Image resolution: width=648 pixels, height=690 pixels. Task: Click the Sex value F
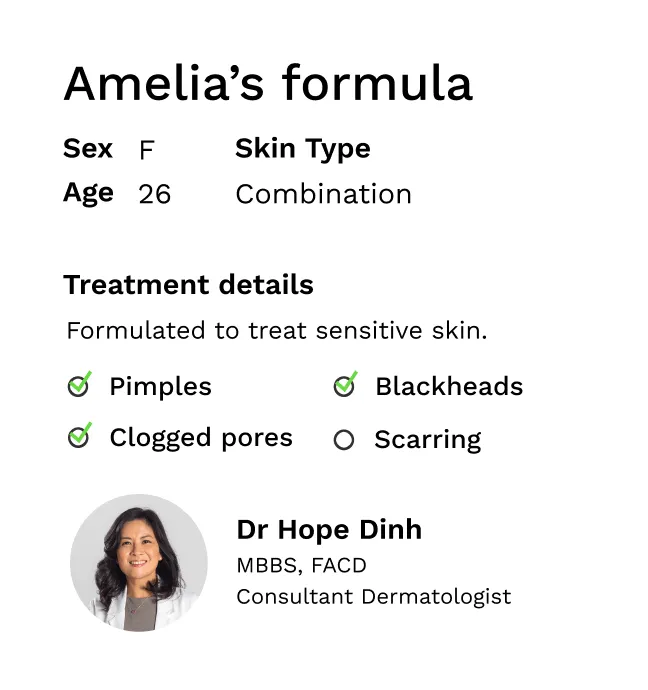point(147,151)
